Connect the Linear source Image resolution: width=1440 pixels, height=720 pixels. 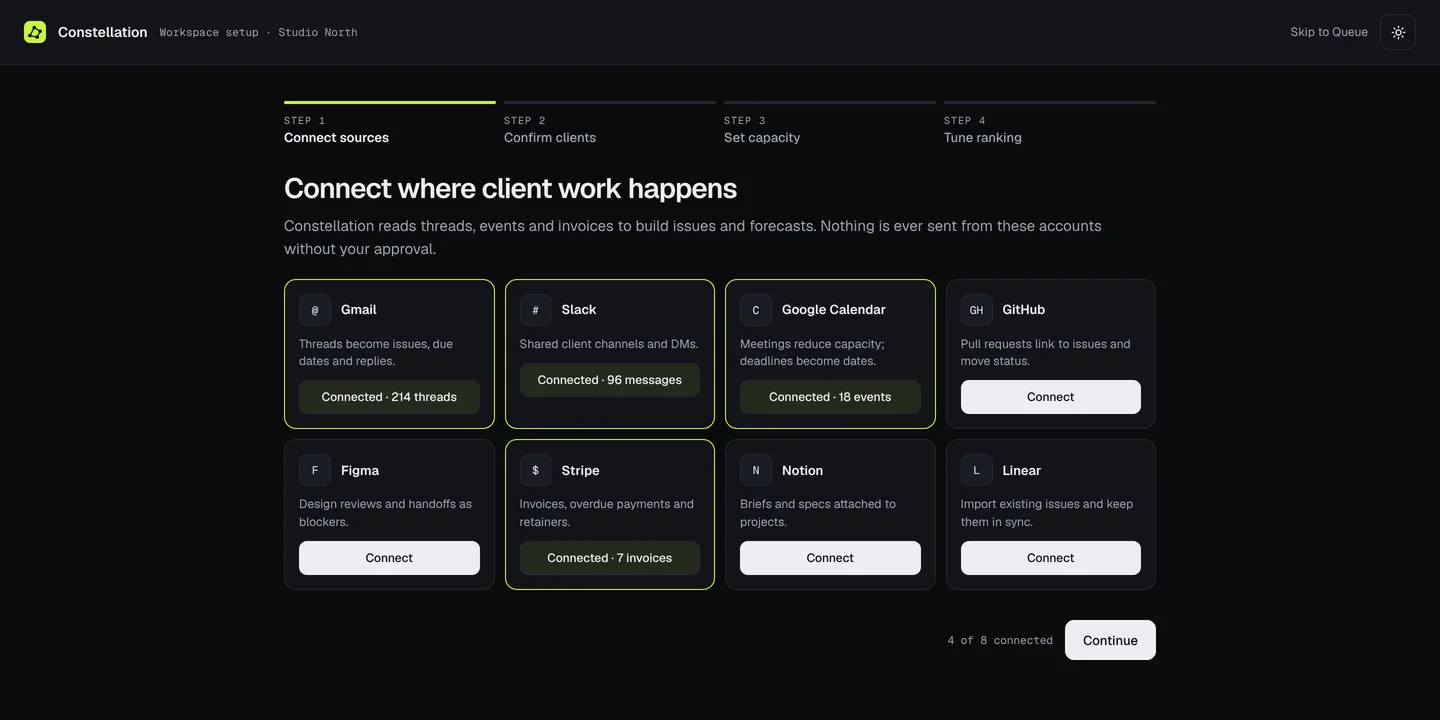[x=1050, y=558]
